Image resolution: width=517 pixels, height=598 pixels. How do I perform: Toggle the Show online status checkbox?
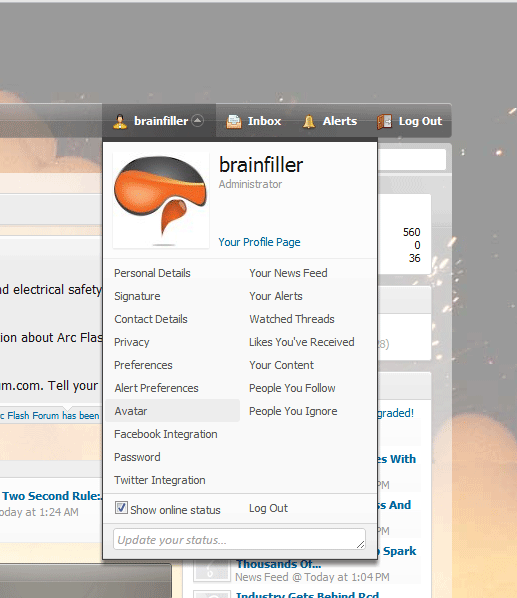[121, 508]
